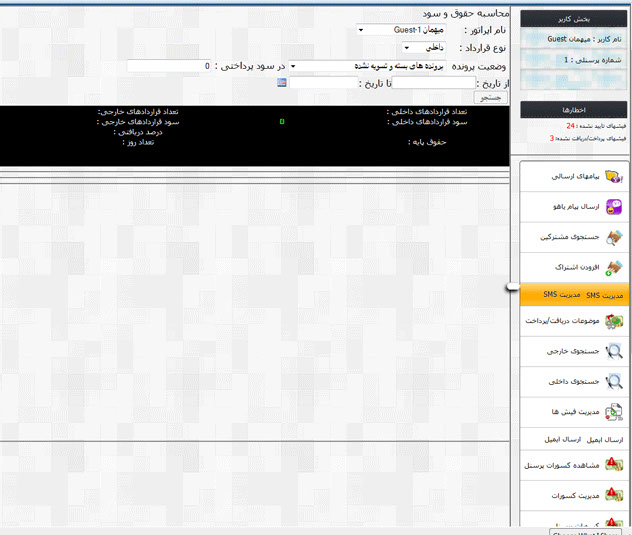Click the افزودن اشتراک add subscription icon
Viewport: 632px width, 535px height.
coord(614,268)
